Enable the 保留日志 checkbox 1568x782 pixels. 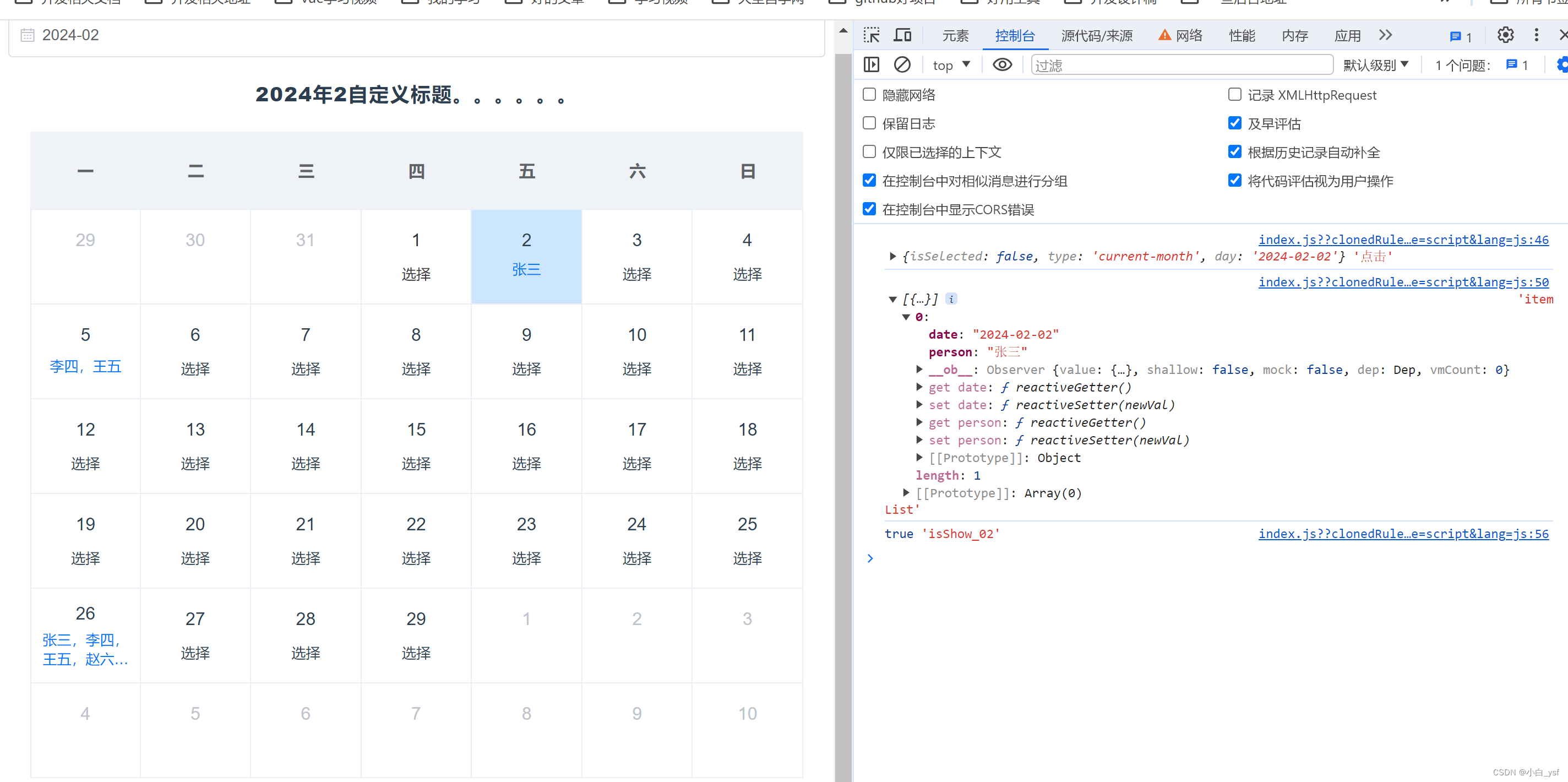(x=869, y=123)
